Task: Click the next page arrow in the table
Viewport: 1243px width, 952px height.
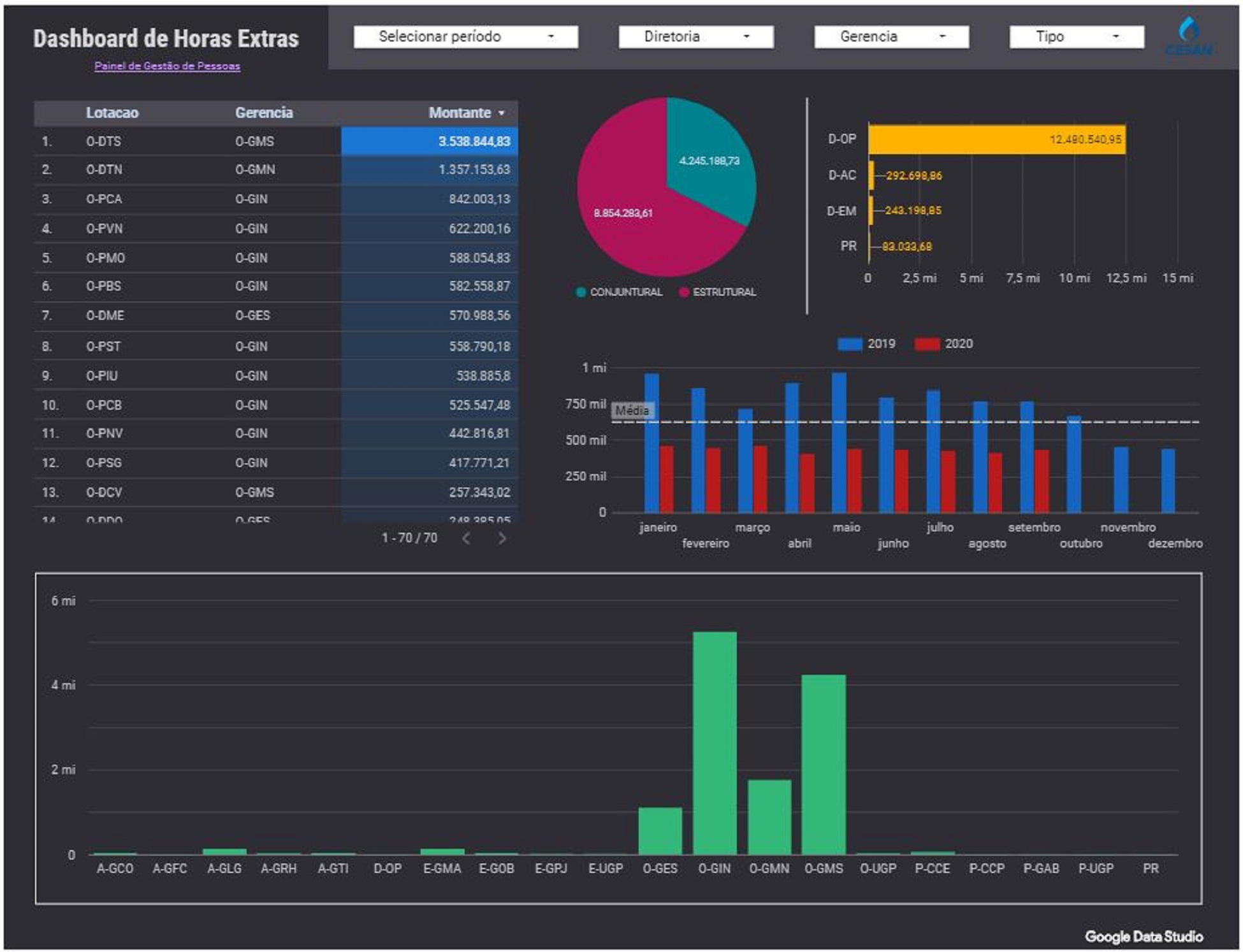Action: point(503,538)
